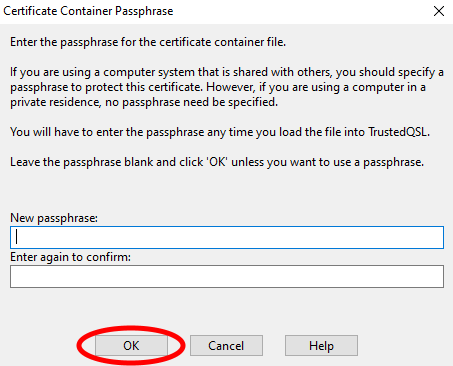
Task: Click inside the highlighted passphrase input
Action: point(227,238)
